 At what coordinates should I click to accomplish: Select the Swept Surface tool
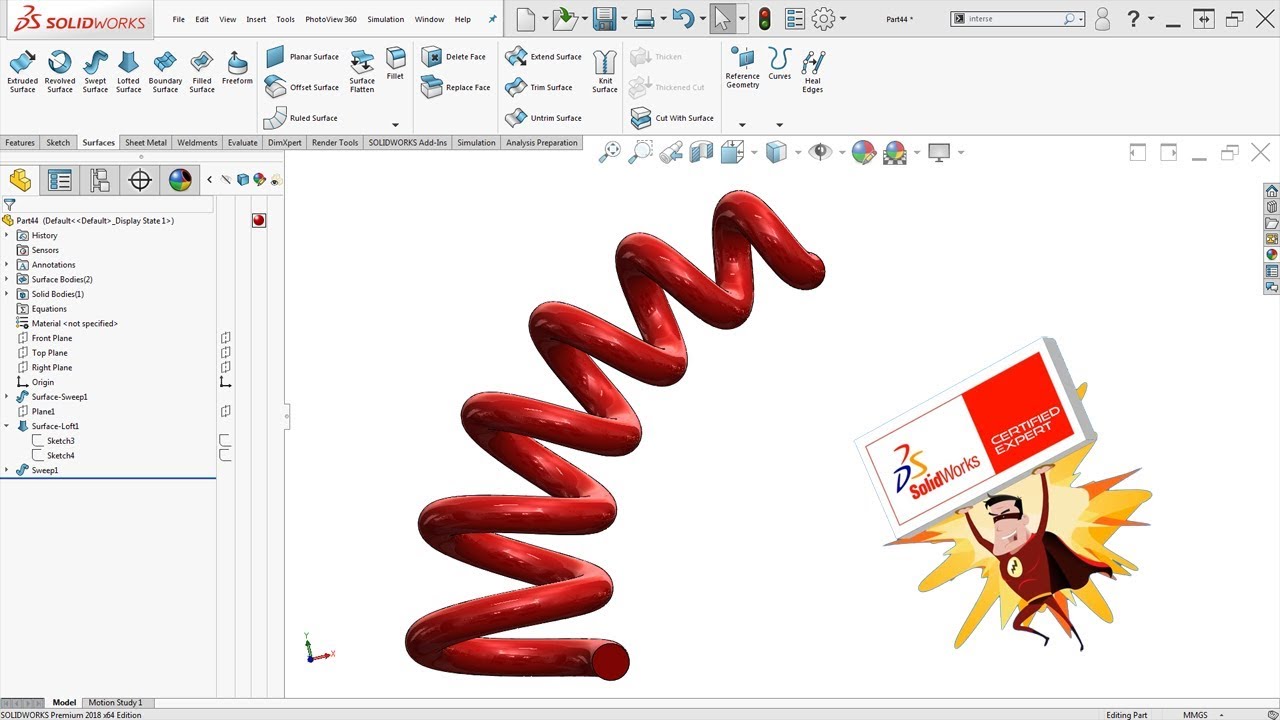click(95, 71)
